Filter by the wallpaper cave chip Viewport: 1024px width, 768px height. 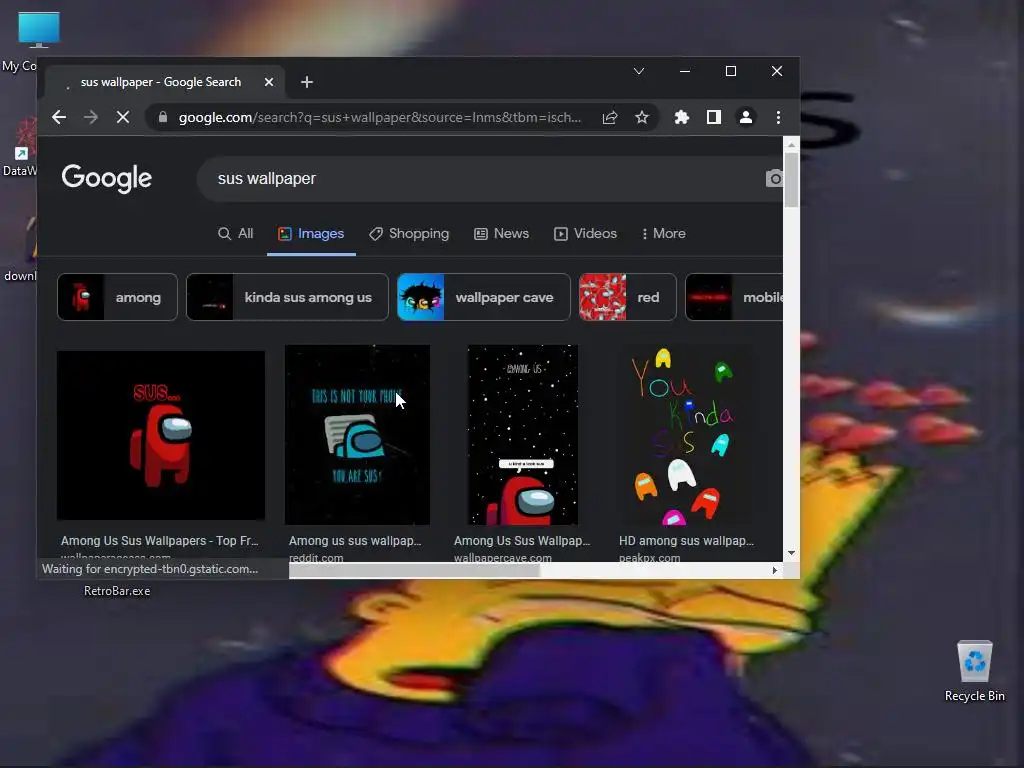click(x=484, y=297)
